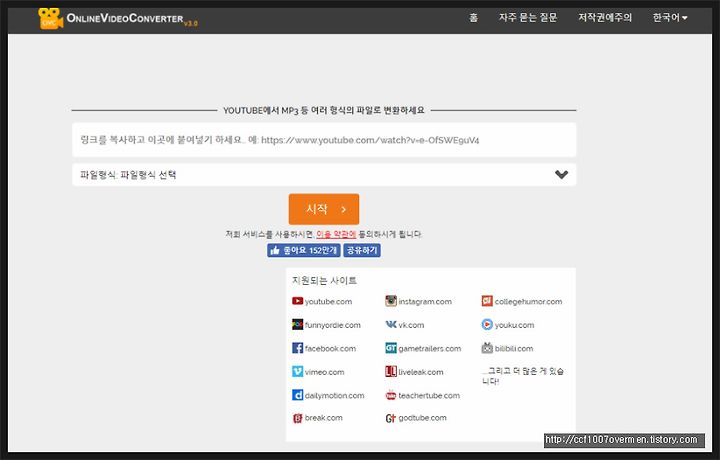Click the facebook.com text label
The image size is (720, 460).
point(331,348)
